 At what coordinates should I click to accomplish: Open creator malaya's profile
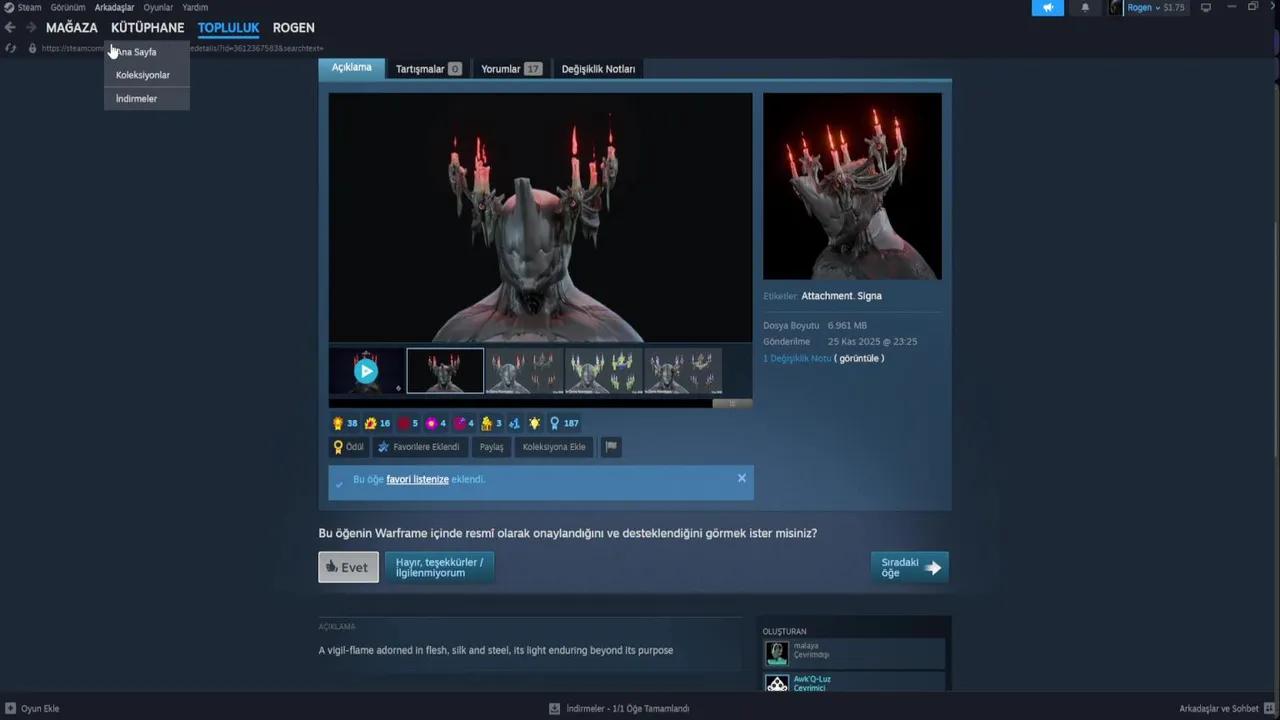coord(853,653)
